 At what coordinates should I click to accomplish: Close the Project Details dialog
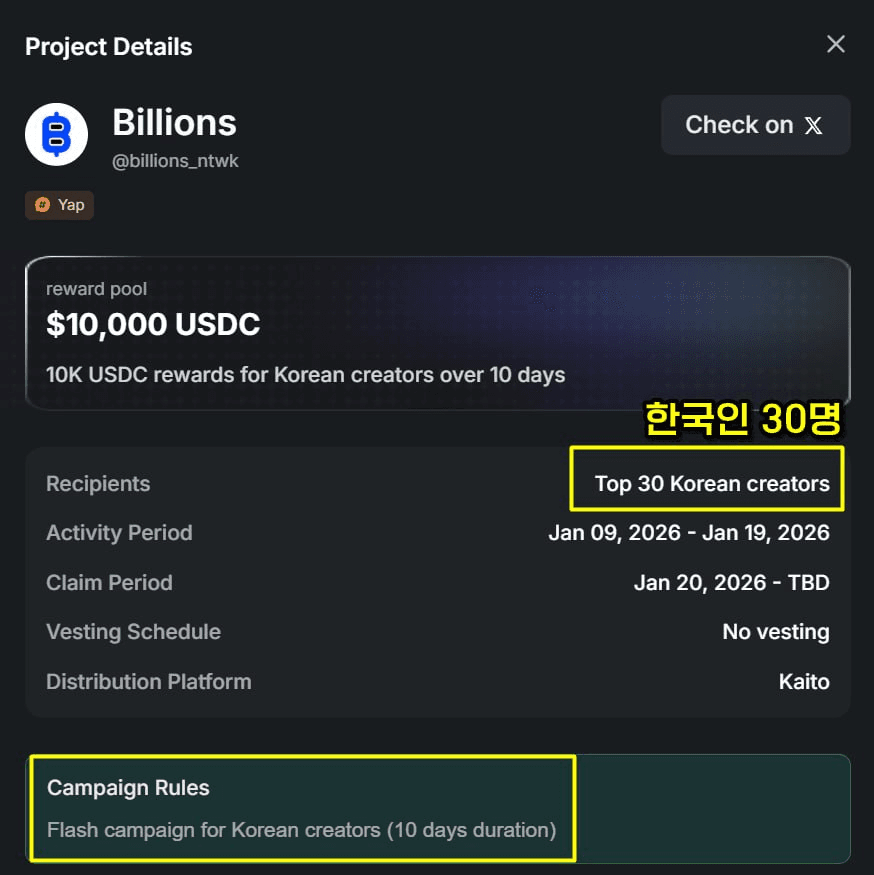coord(836,44)
